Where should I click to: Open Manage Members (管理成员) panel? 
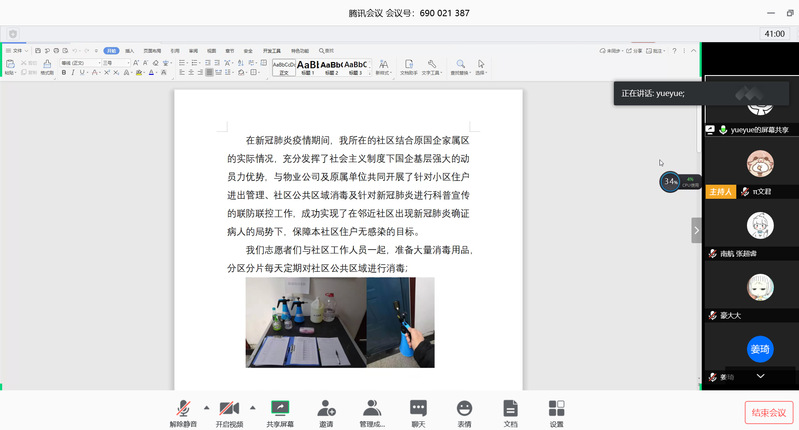tap(372, 412)
